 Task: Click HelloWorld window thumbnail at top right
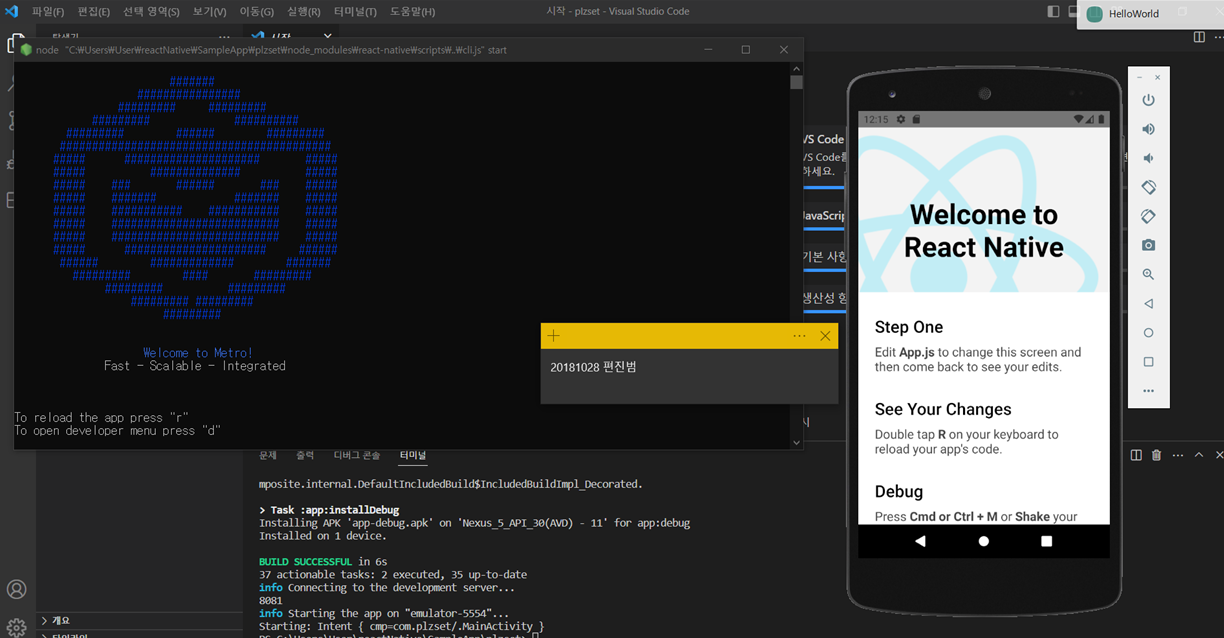click(x=1150, y=14)
